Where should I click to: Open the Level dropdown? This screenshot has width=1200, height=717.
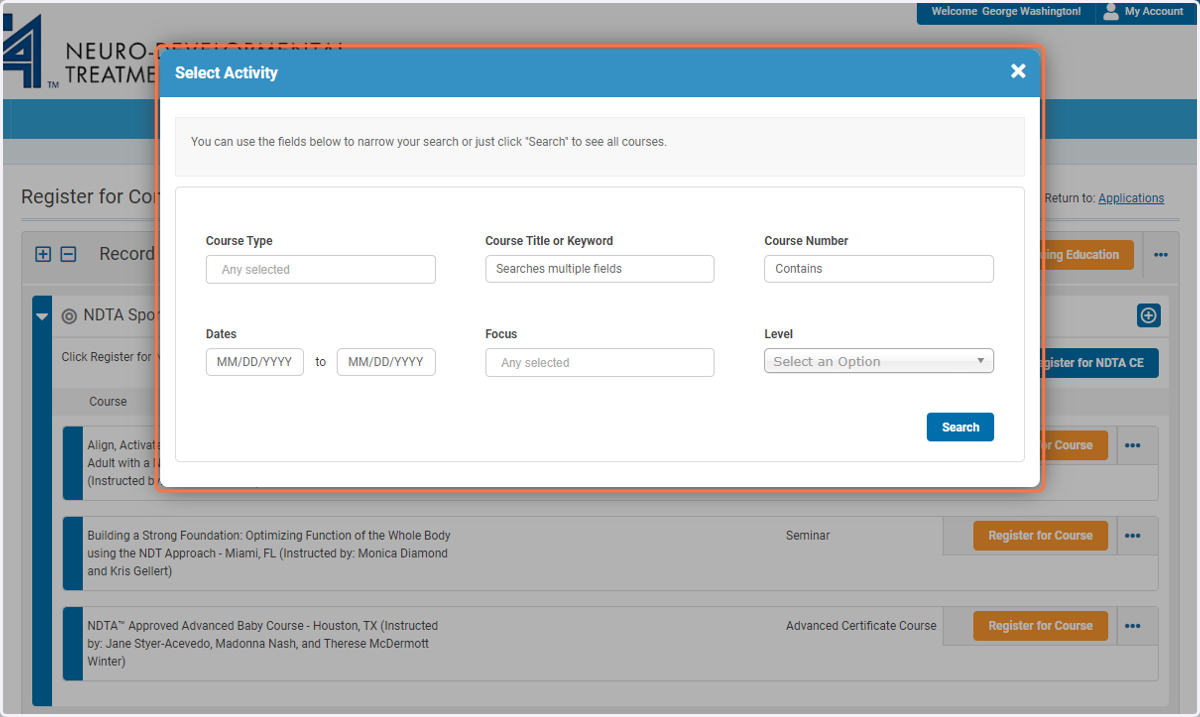tap(879, 361)
